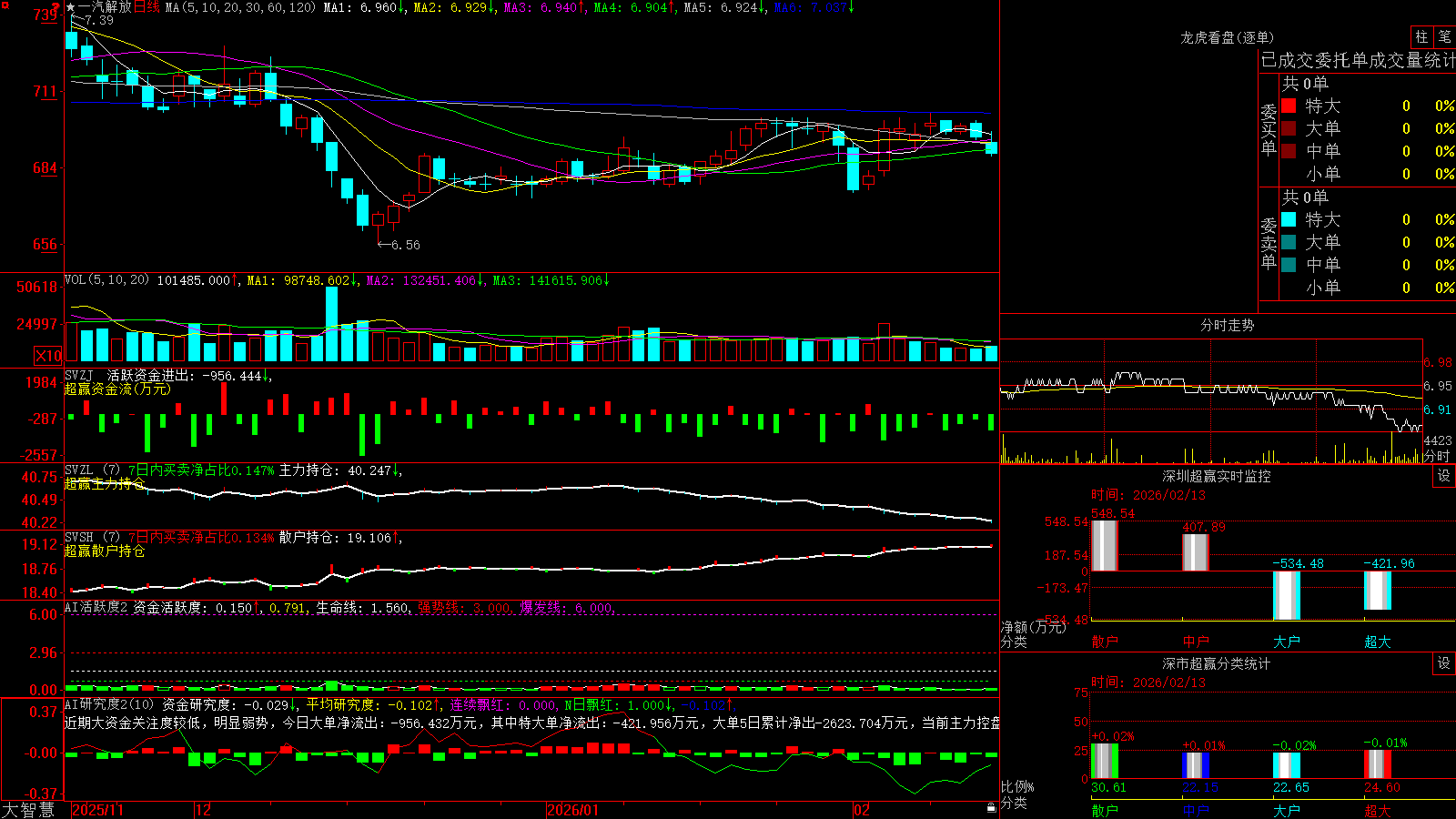The height and width of the screenshot is (819, 1456).
Task: Click the 大户 bar showing -534.48
Action: 1287,595
